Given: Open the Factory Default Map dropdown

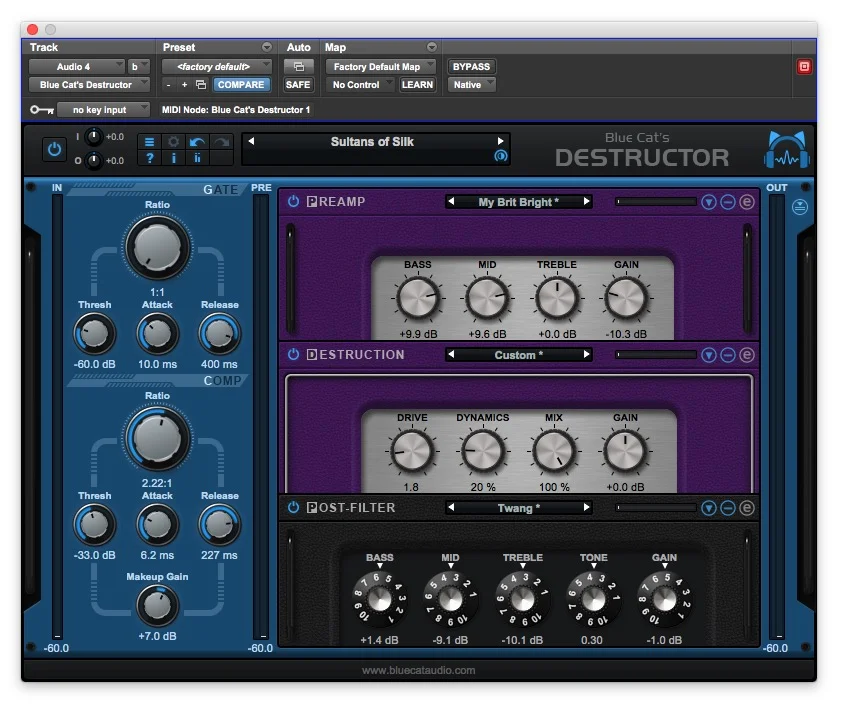Looking at the screenshot, I should pos(381,67).
